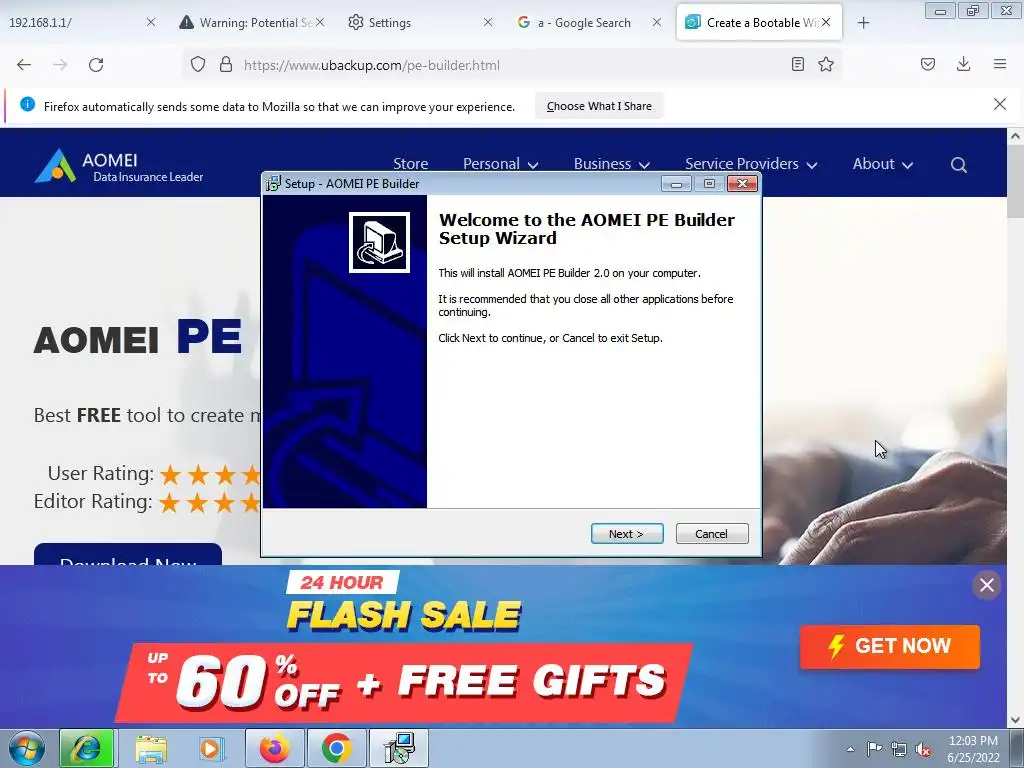Click the Setup - AOMEI PE Builder title bar icon
Screen dimensions: 1024x768
[273, 184]
